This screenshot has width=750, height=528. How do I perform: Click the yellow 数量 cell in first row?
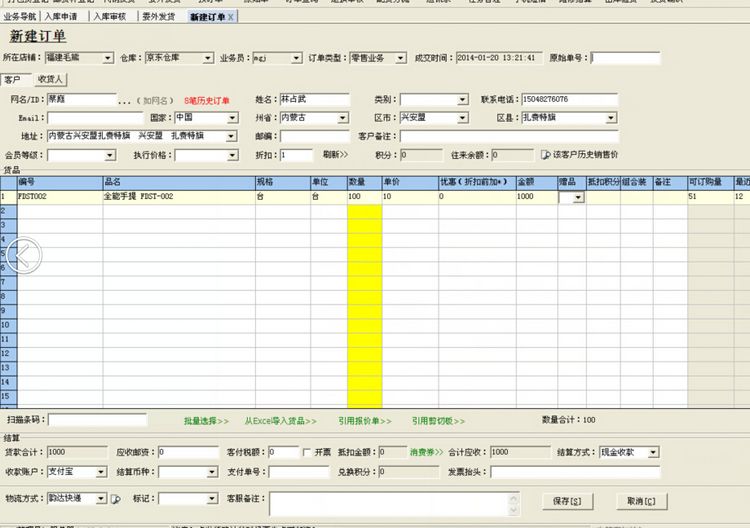coord(363,198)
